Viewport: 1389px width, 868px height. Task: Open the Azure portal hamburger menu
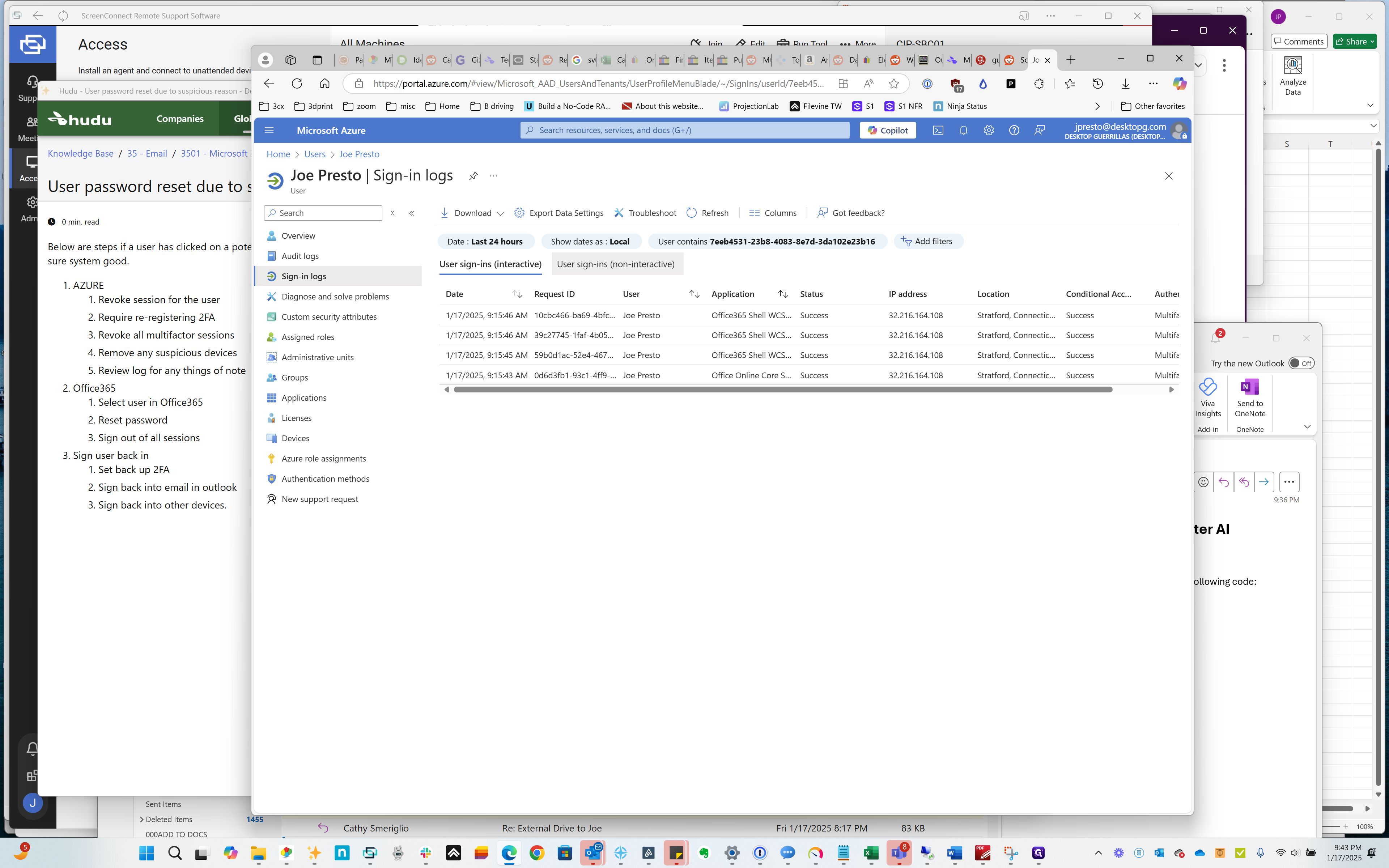pyautogui.click(x=269, y=130)
